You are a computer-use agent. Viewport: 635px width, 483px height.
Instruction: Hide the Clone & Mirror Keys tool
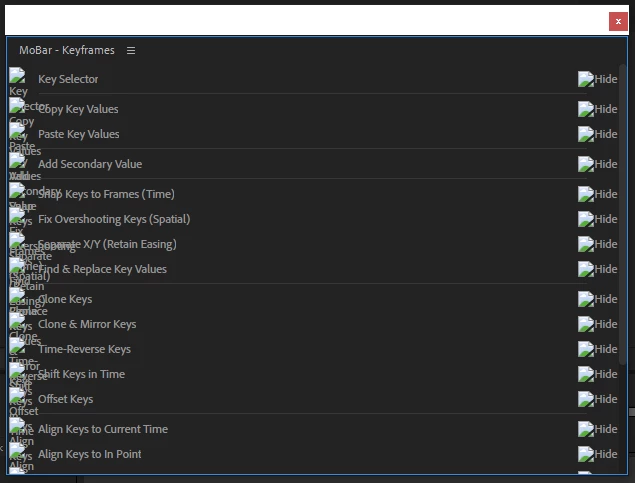point(598,324)
